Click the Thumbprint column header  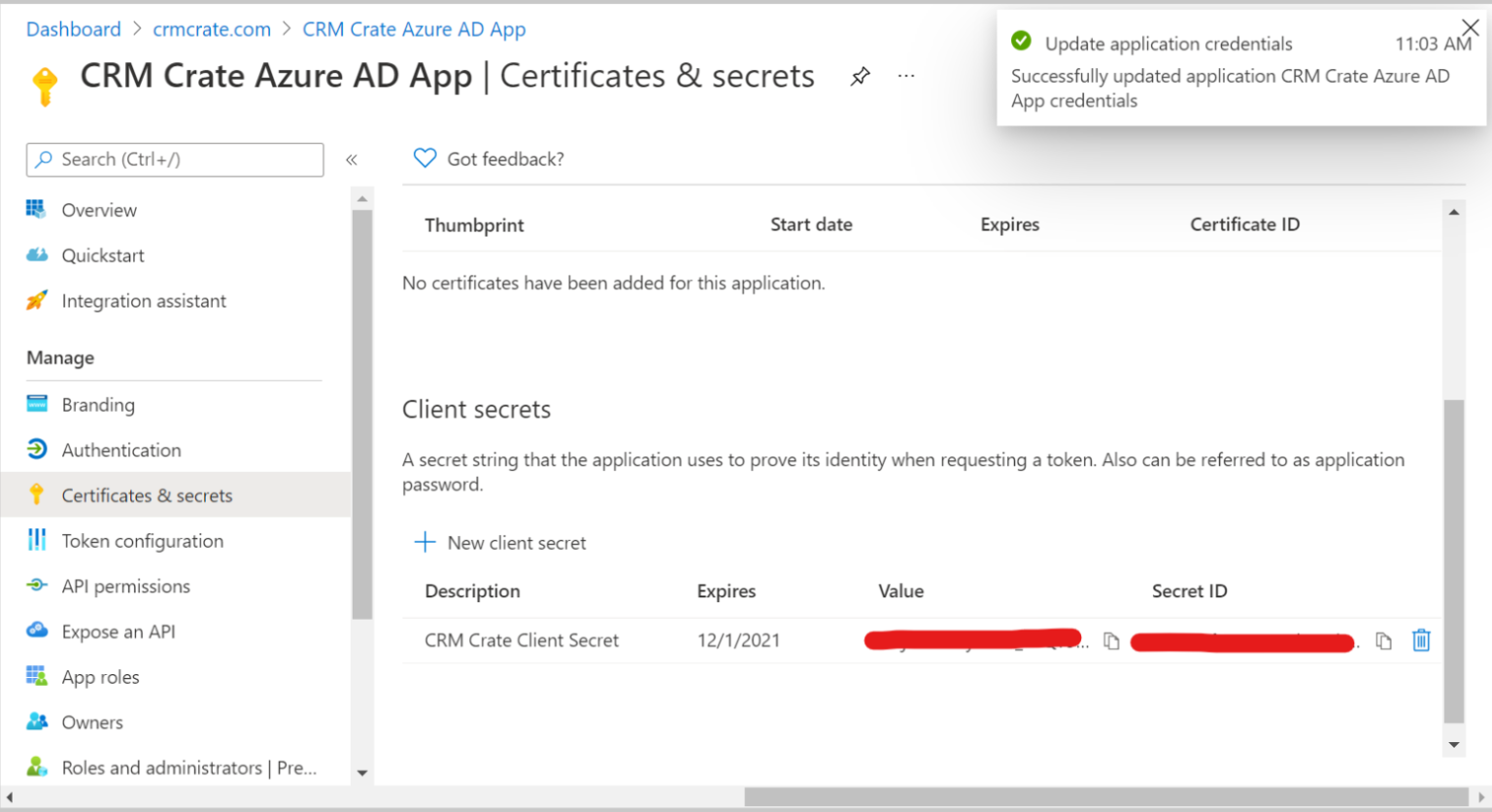click(x=474, y=225)
